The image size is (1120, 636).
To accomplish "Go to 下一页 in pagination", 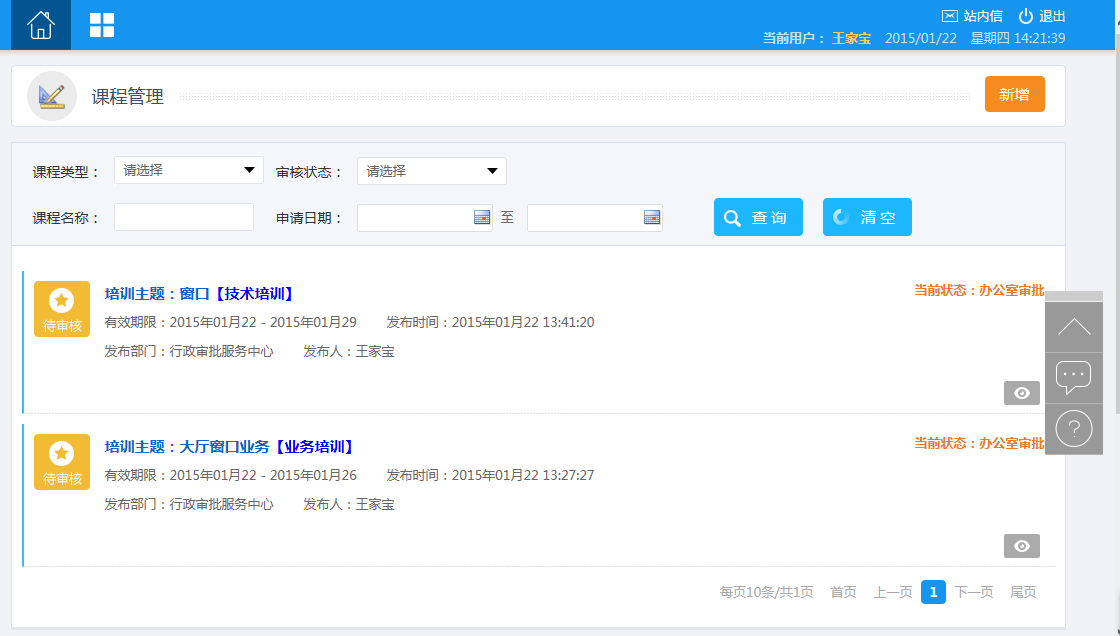I will 973,592.
